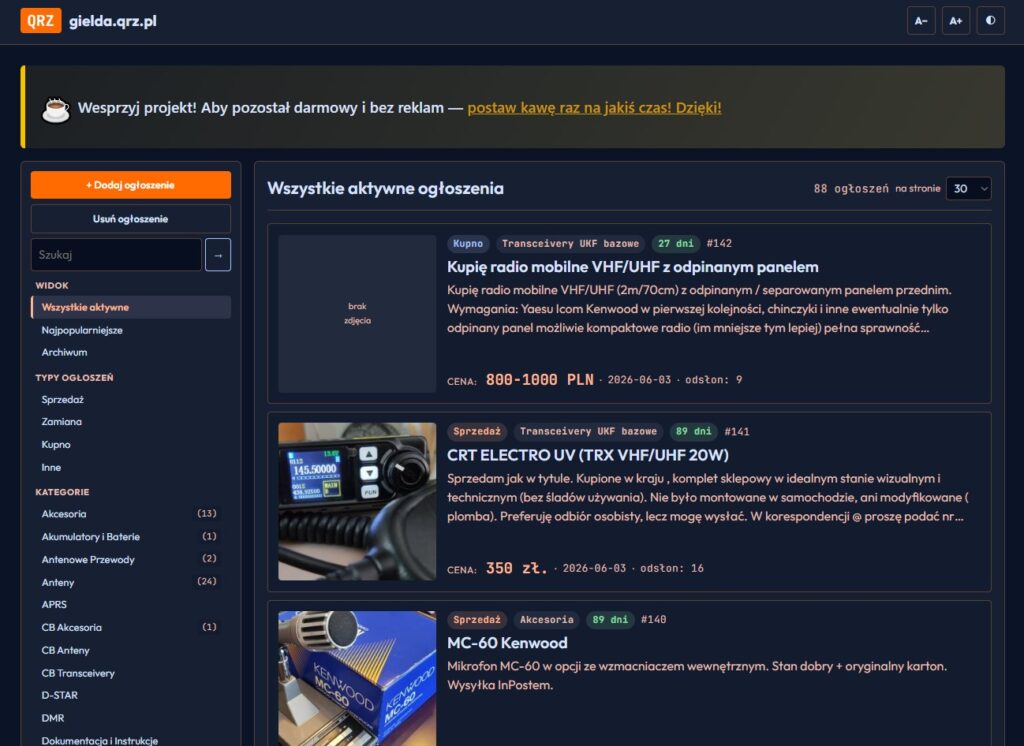
Task: Open 'DMR' category
Action: pyautogui.click(x=131, y=718)
